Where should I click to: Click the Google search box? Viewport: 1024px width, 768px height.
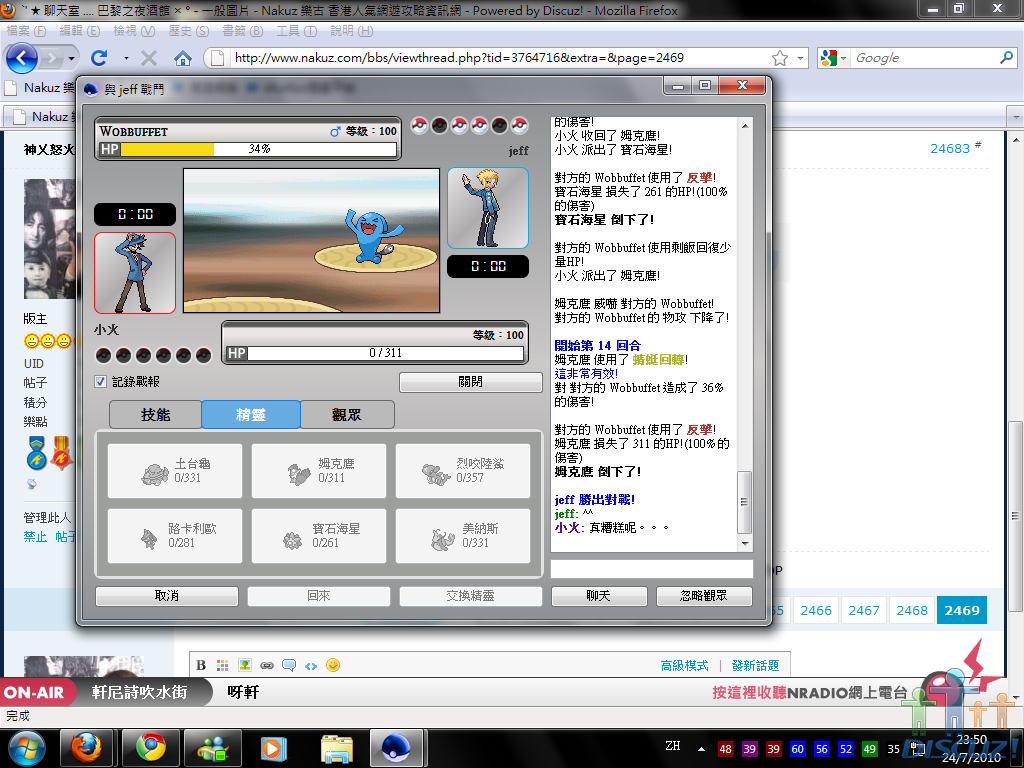(x=924, y=58)
